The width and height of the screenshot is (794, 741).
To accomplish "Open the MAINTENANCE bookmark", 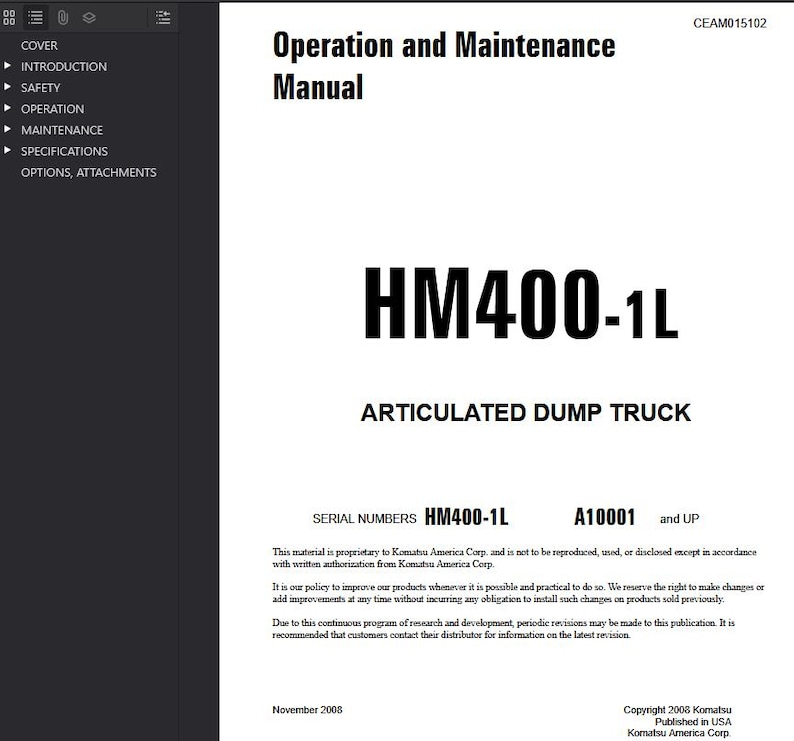I will [62, 130].
